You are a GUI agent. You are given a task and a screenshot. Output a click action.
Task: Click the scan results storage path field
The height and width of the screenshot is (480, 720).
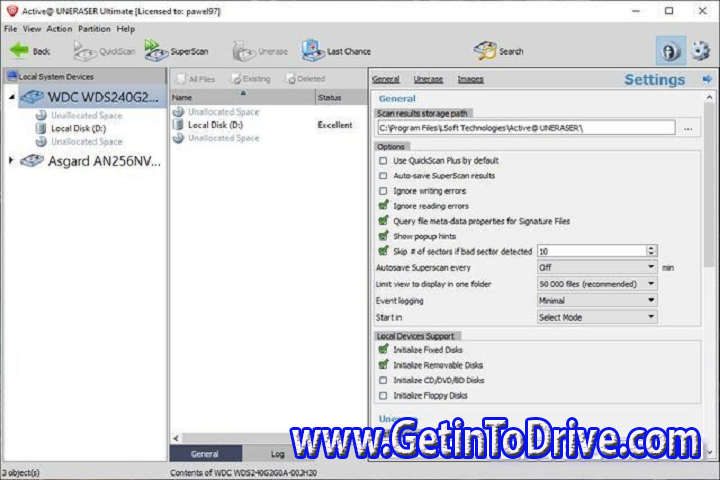pyautogui.click(x=526, y=128)
